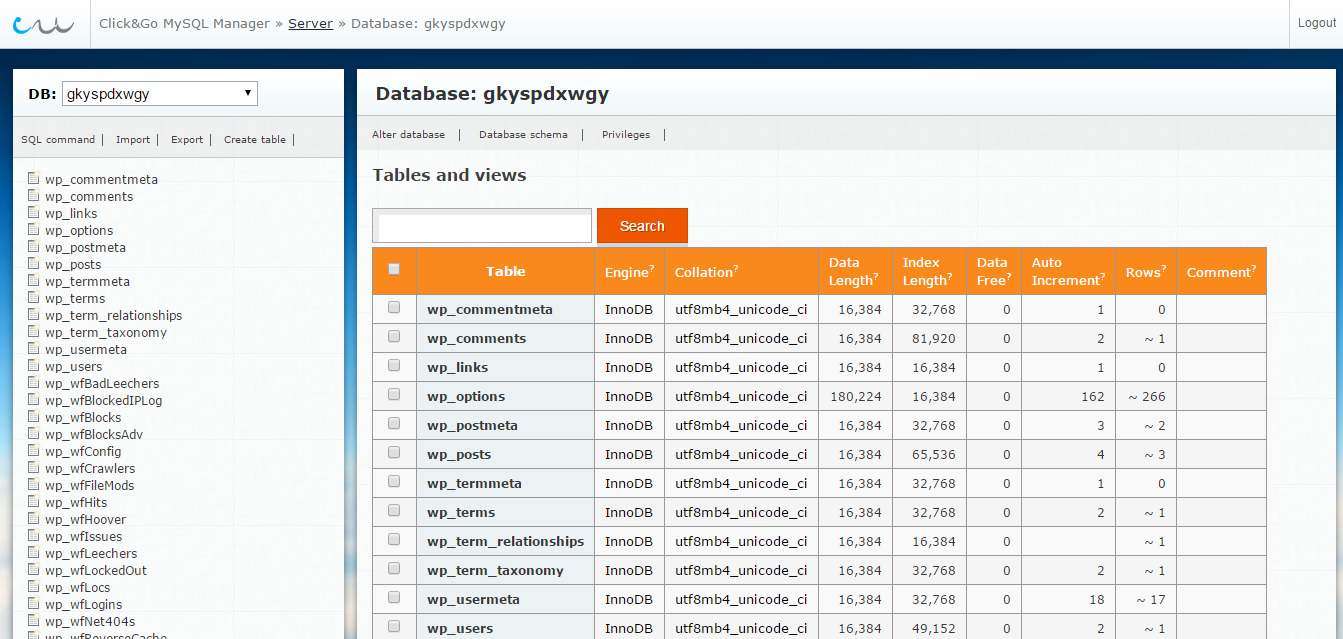1343x639 pixels.
Task: Click the table icon beside wp_term_taxonomy in sidebar
Action: tap(34, 332)
